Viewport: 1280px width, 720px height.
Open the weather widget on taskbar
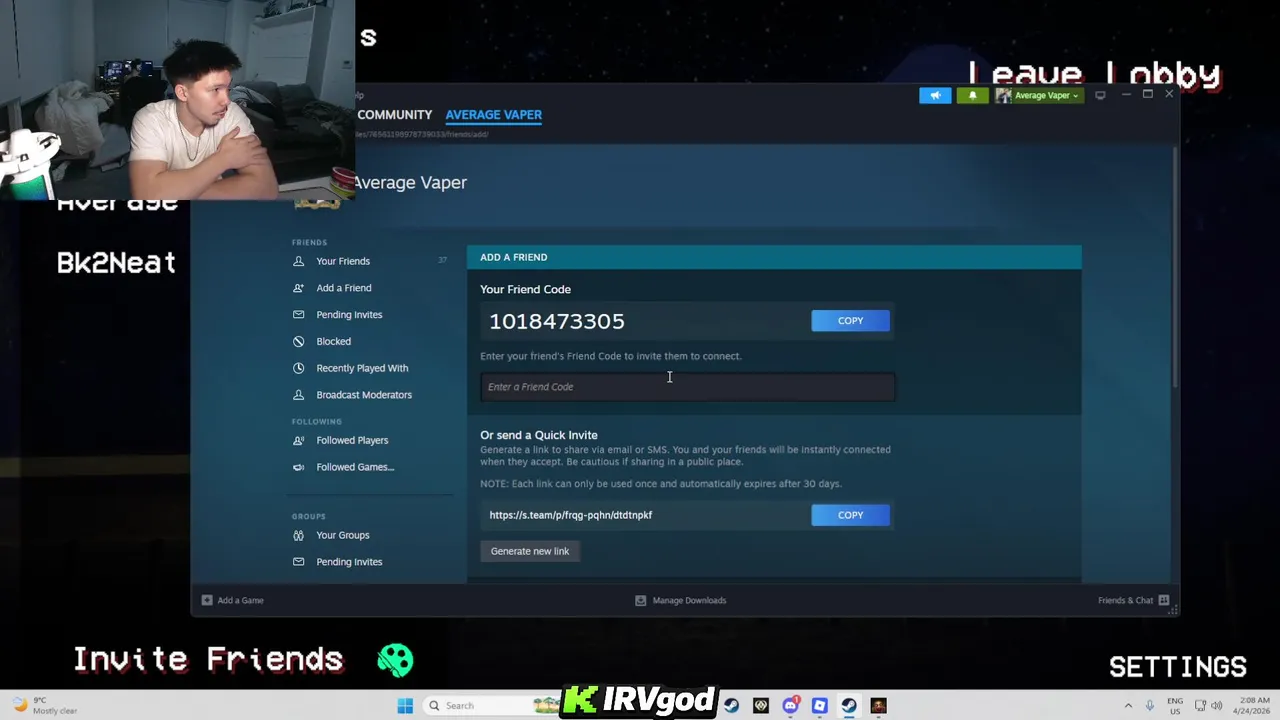coord(45,706)
